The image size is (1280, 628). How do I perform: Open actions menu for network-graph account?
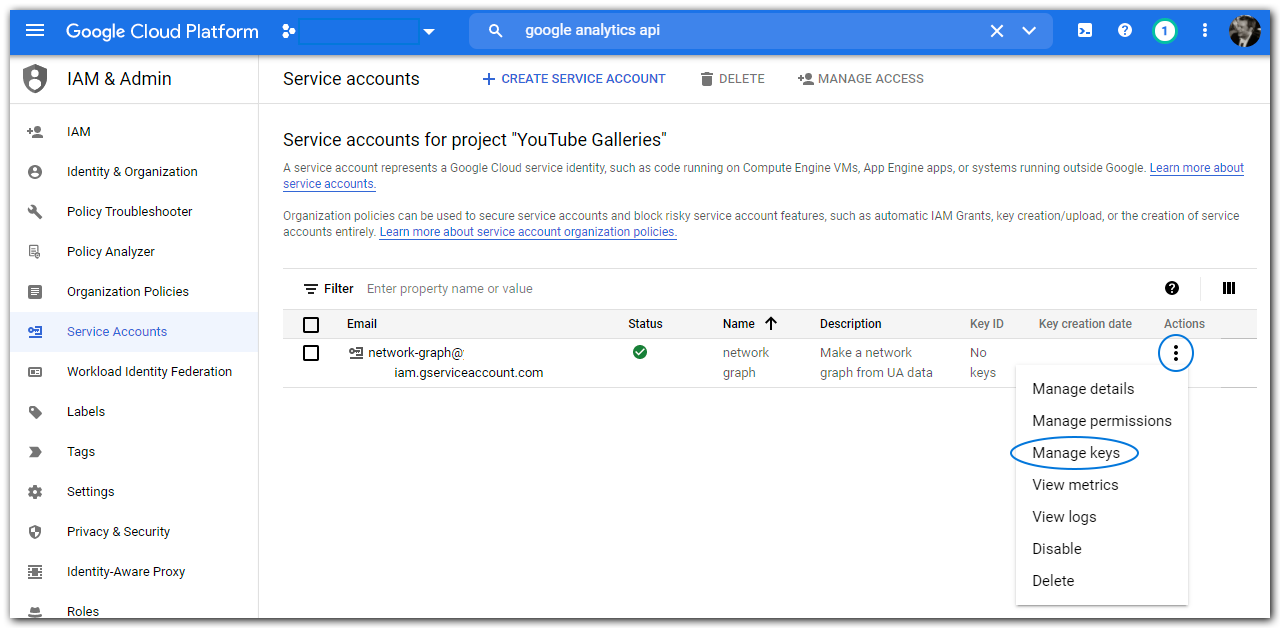click(x=1176, y=353)
